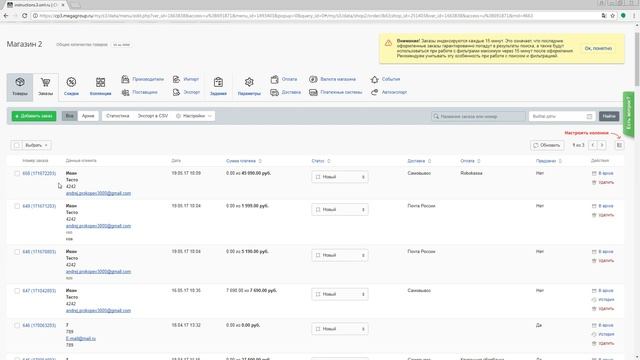Tick checkbox for order 647
The width and height of the screenshot is (640, 360).
click(17, 291)
